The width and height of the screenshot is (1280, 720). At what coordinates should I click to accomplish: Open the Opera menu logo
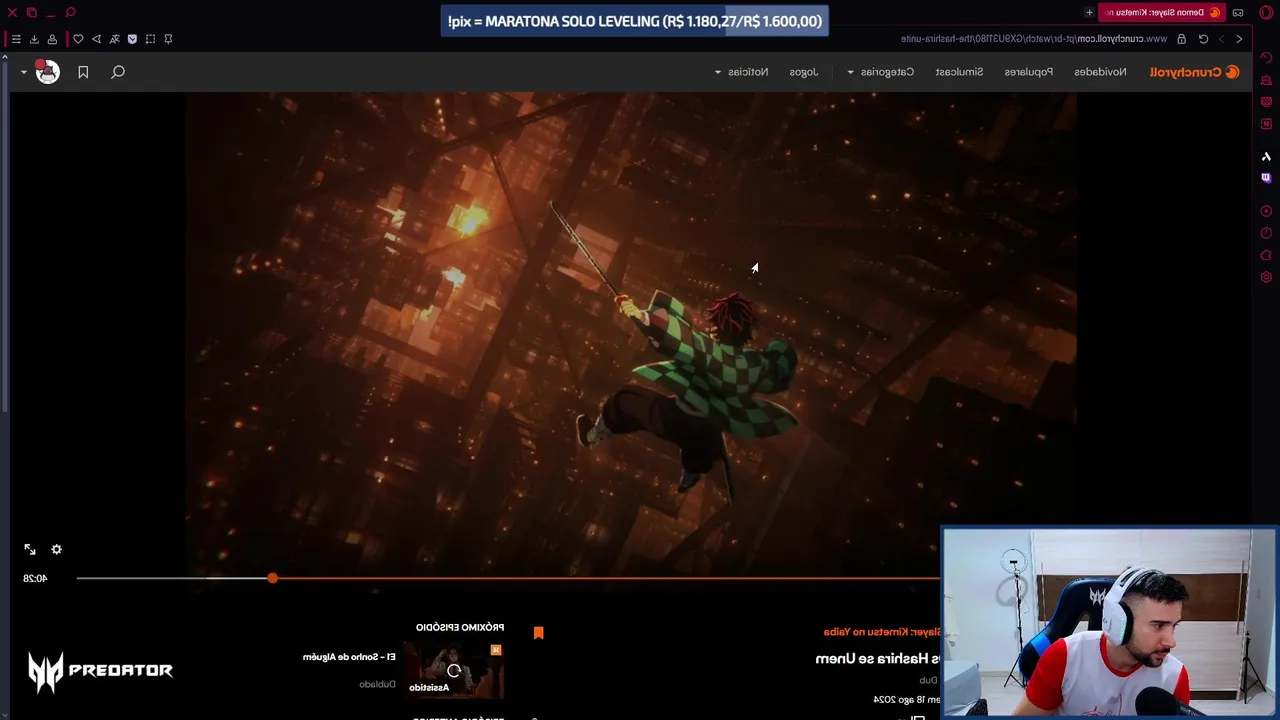1266,12
